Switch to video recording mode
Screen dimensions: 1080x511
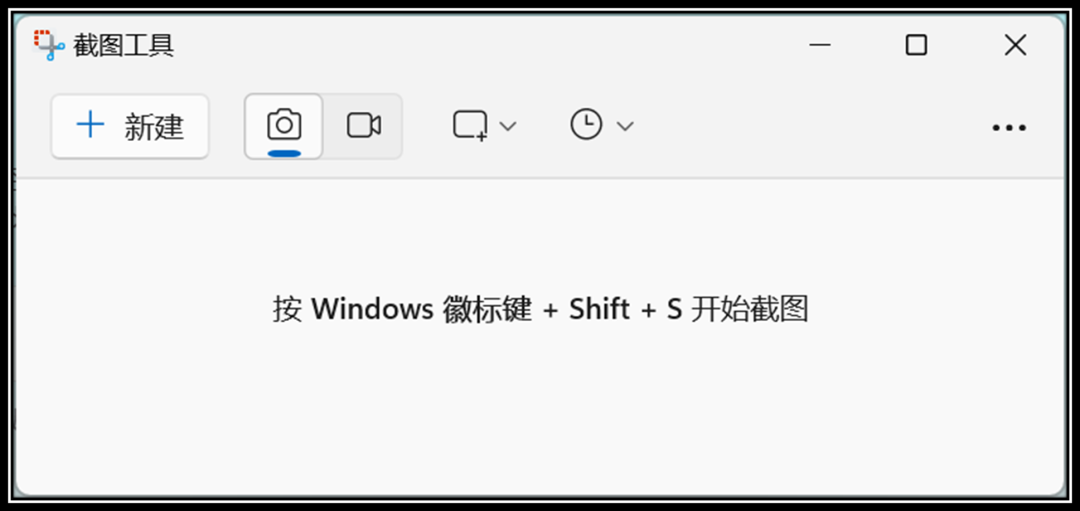363,126
